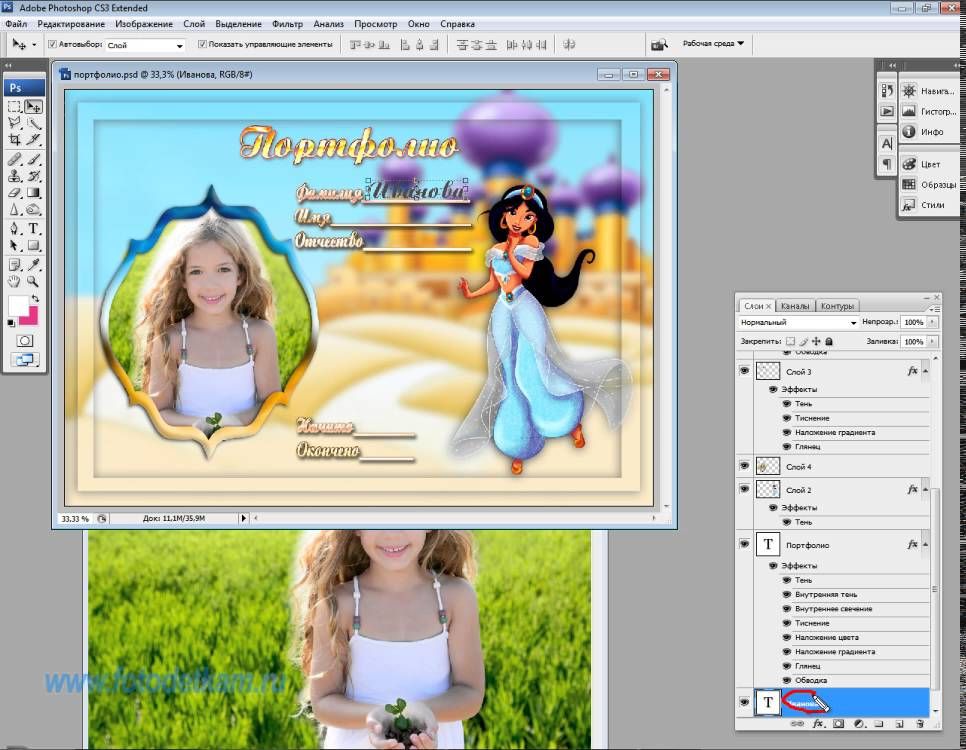Select the Sponge tool
The image size is (966, 750).
pos(33,210)
